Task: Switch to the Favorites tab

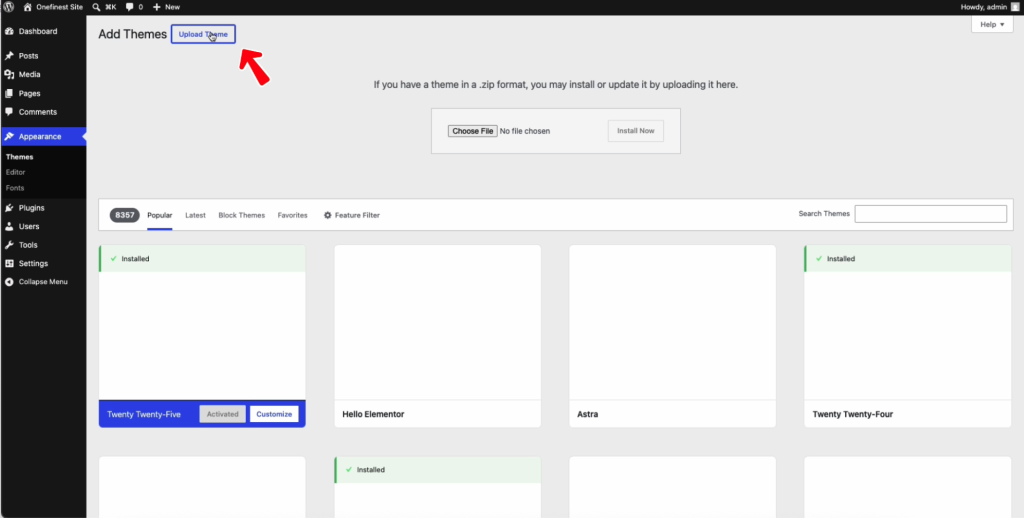Action: [x=293, y=215]
